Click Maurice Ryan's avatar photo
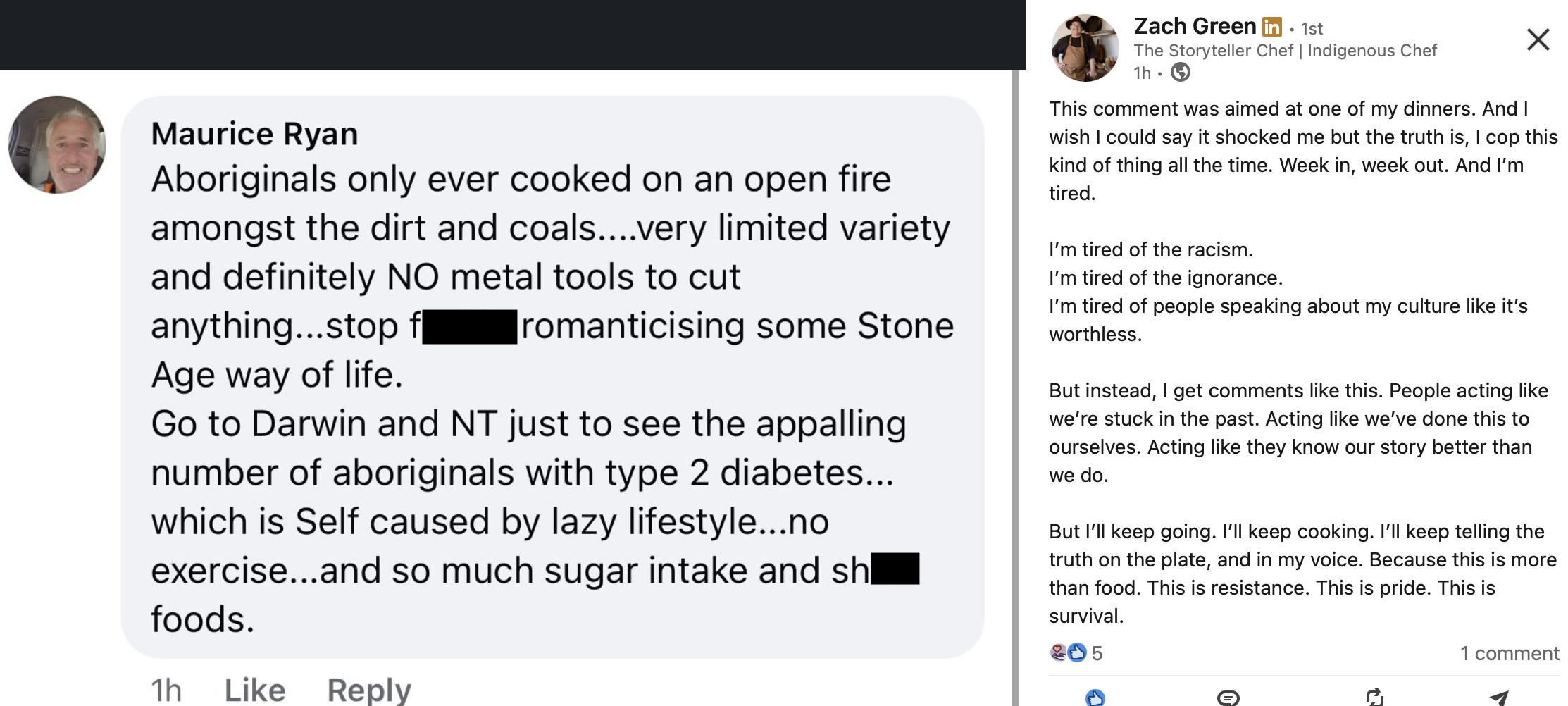The height and width of the screenshot is (706, 1568). pyautogui.click(x=57, y=144)
